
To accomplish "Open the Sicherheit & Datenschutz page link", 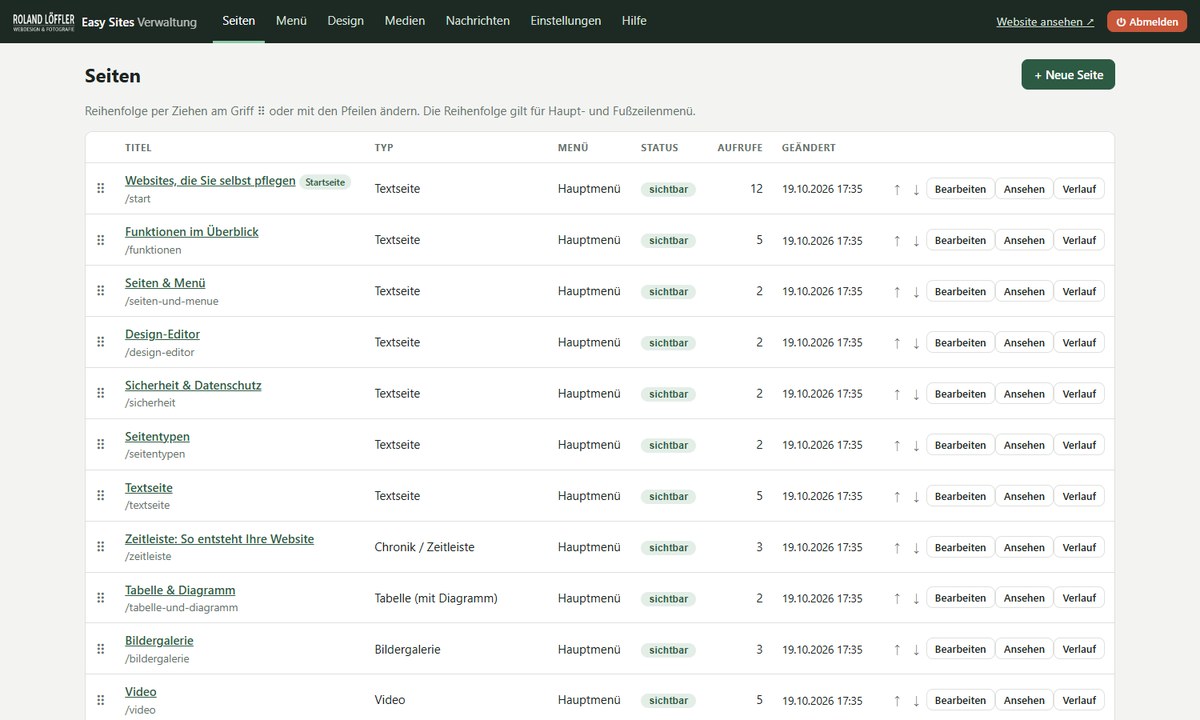I will click(x=193, y=385).
